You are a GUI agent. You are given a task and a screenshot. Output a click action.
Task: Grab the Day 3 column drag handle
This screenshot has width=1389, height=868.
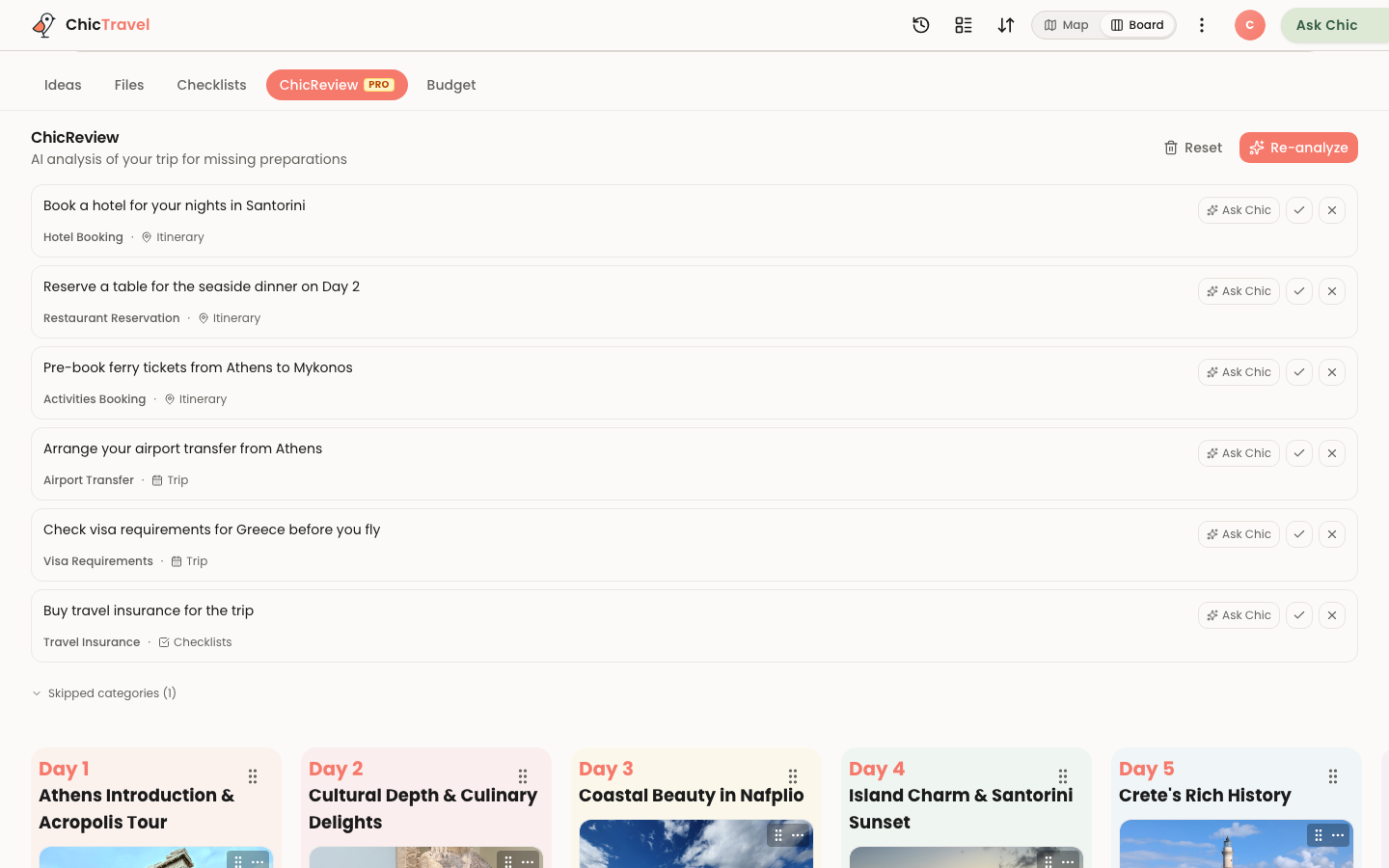tap(793, 776)
